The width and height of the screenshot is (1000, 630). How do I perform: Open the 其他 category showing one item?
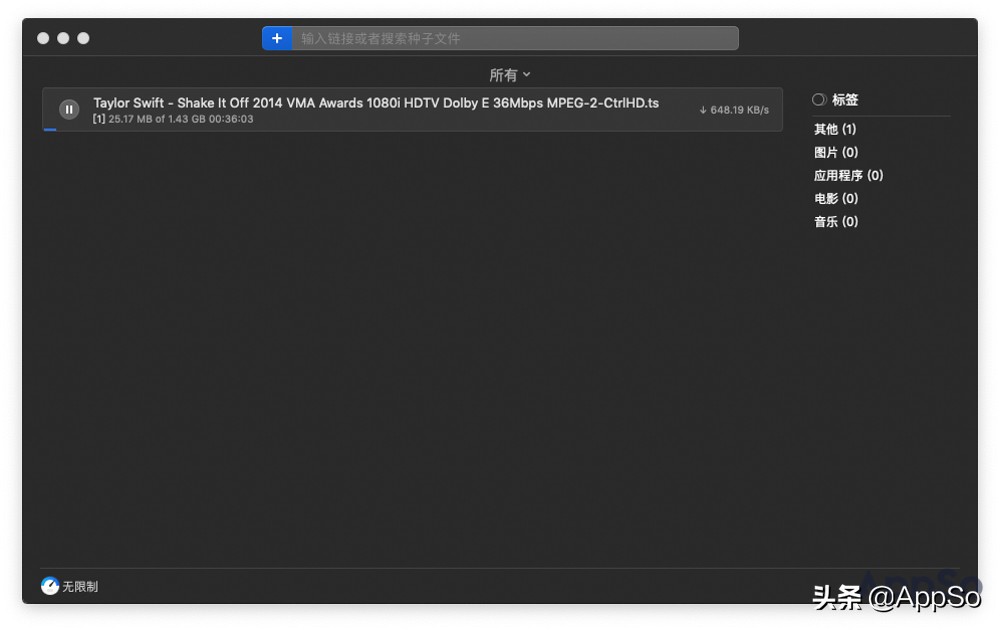tap(834, 129)
